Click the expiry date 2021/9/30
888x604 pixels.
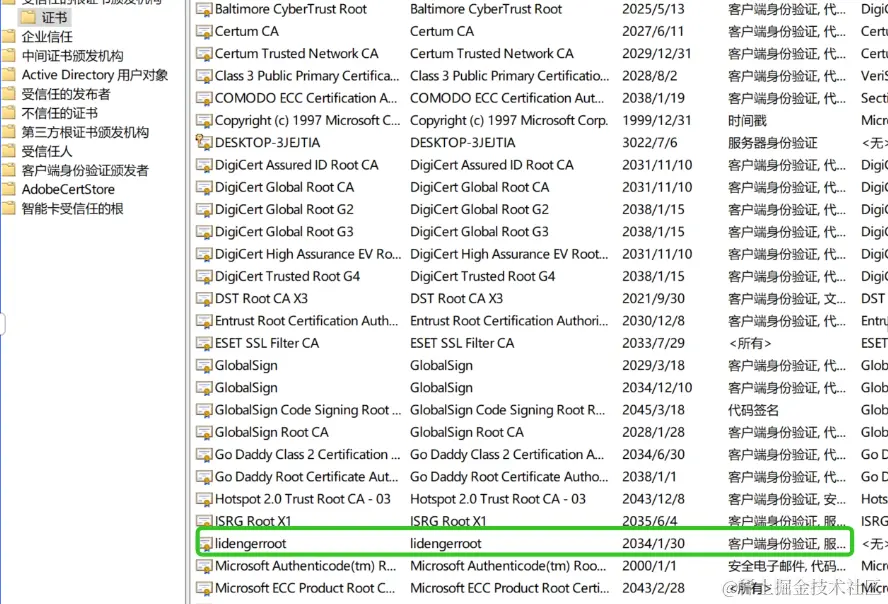(x=653, y=298)
